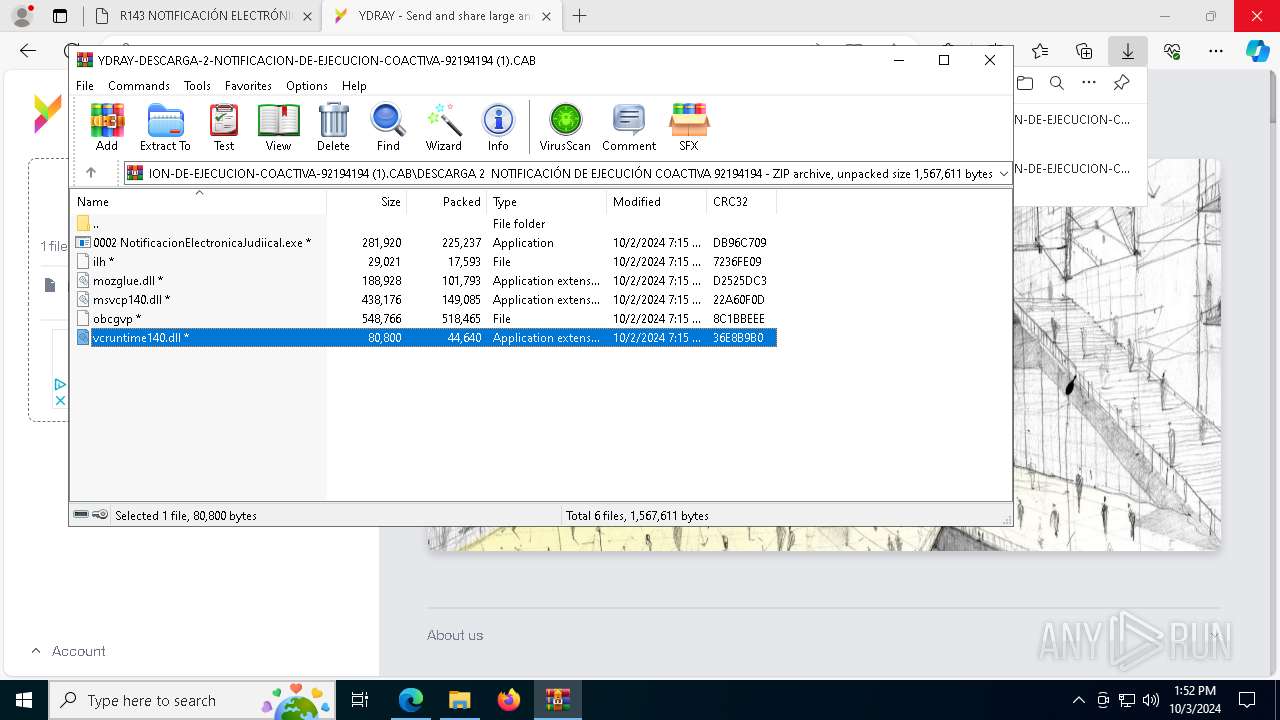Click the Test archive icon
1280x720 pixels.
[224, 127]
